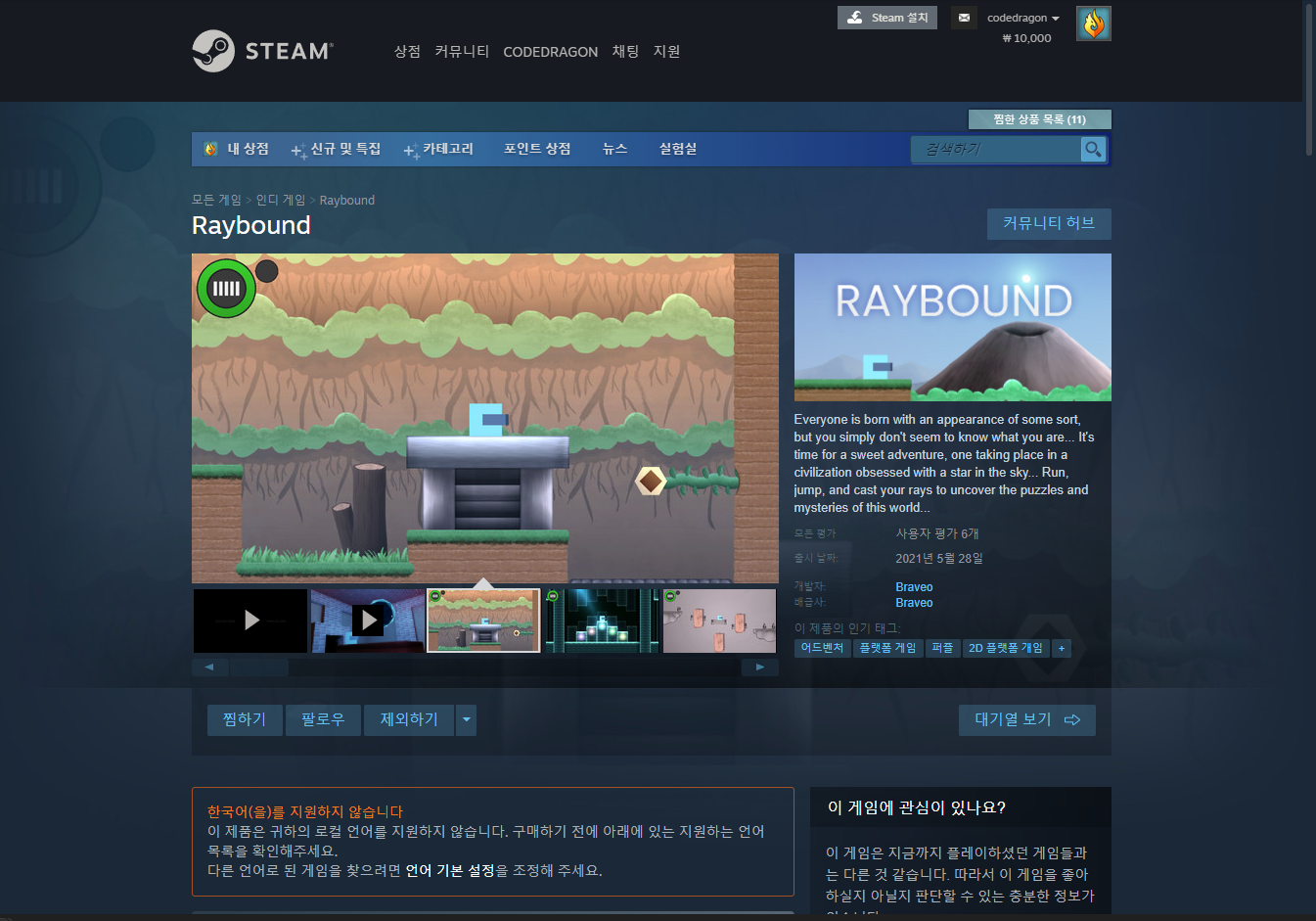Click the left arrow of thumbnail slider
The image size is (1316, 921).
point(209,668)
